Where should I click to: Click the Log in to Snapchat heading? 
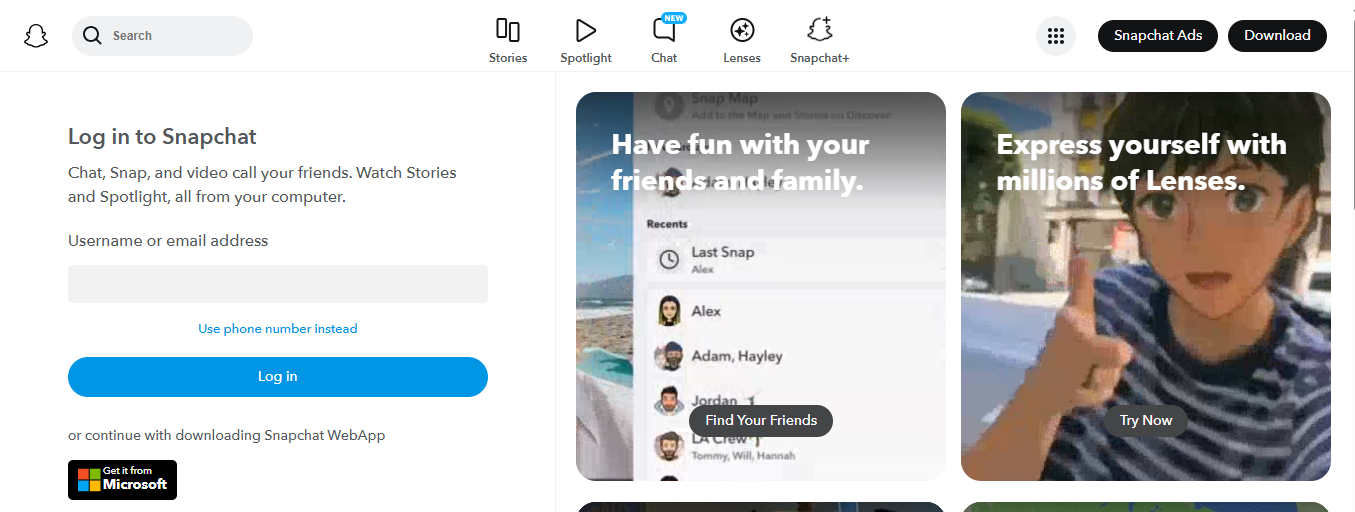(x=162, y=136)
